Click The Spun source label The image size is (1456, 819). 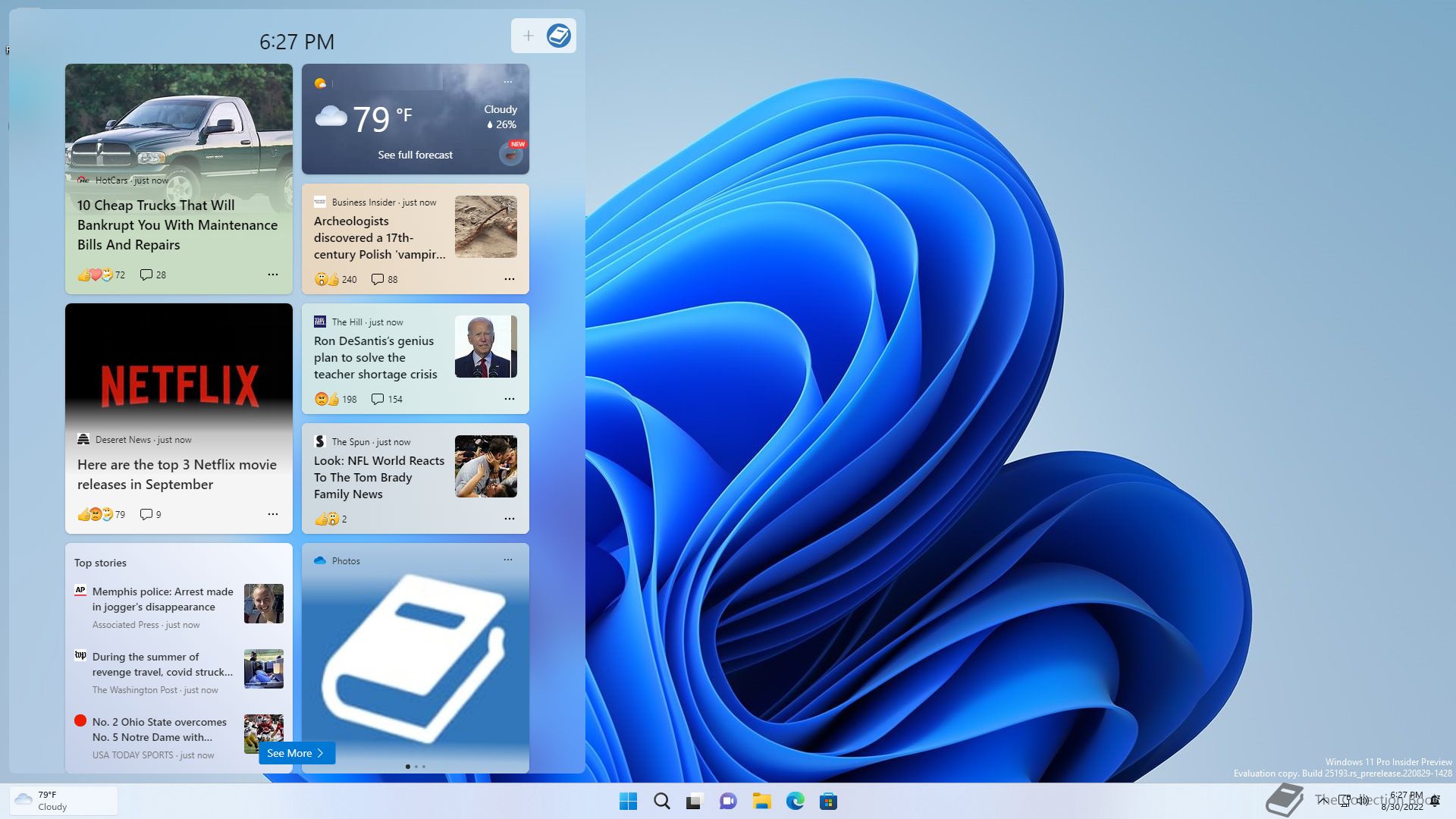[351, 442]
